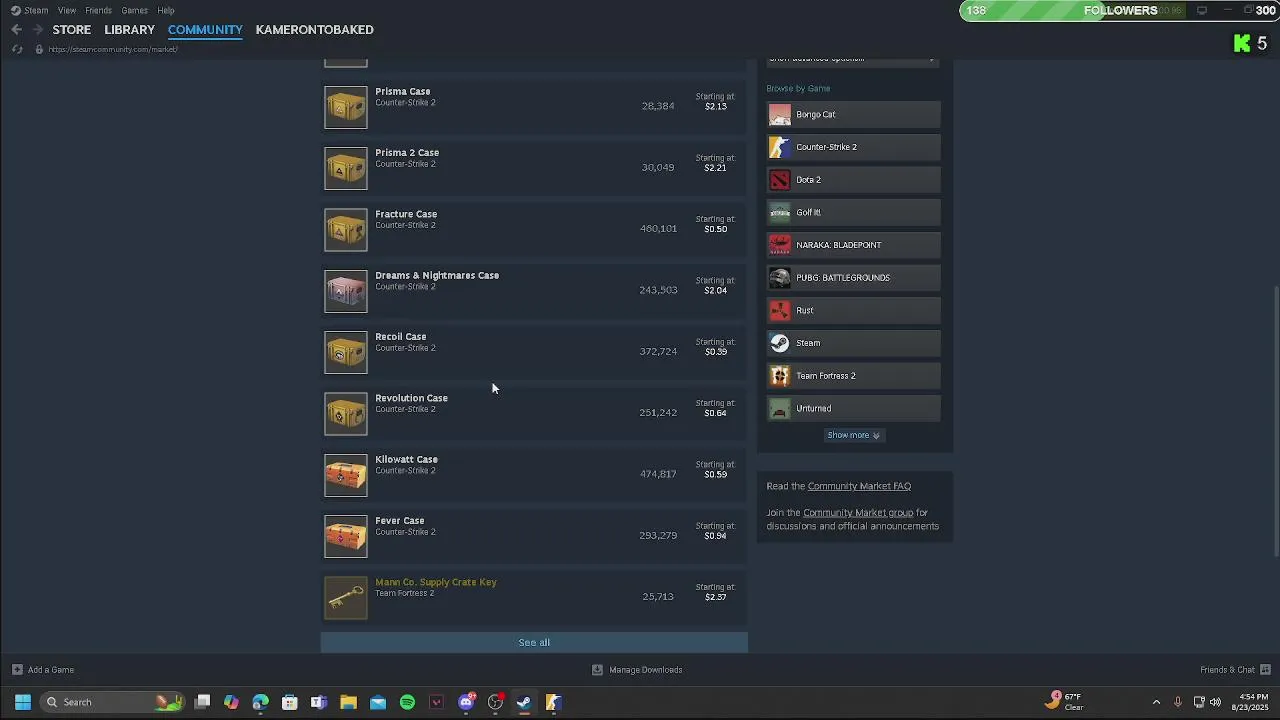Screen dimensions: 1280x720
Task: Open Microsoft Store from the taskbar
Action: coord(290,702)
